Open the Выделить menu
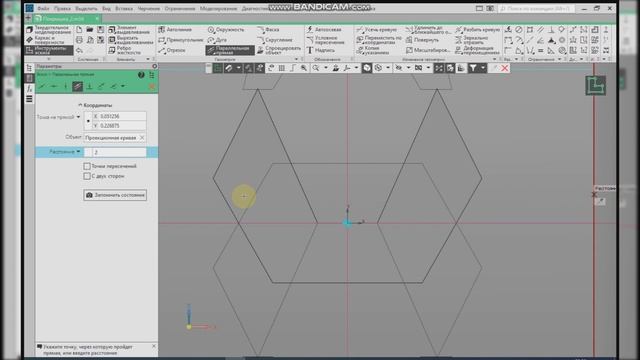The image size is (640, 360). click(86, 9)
